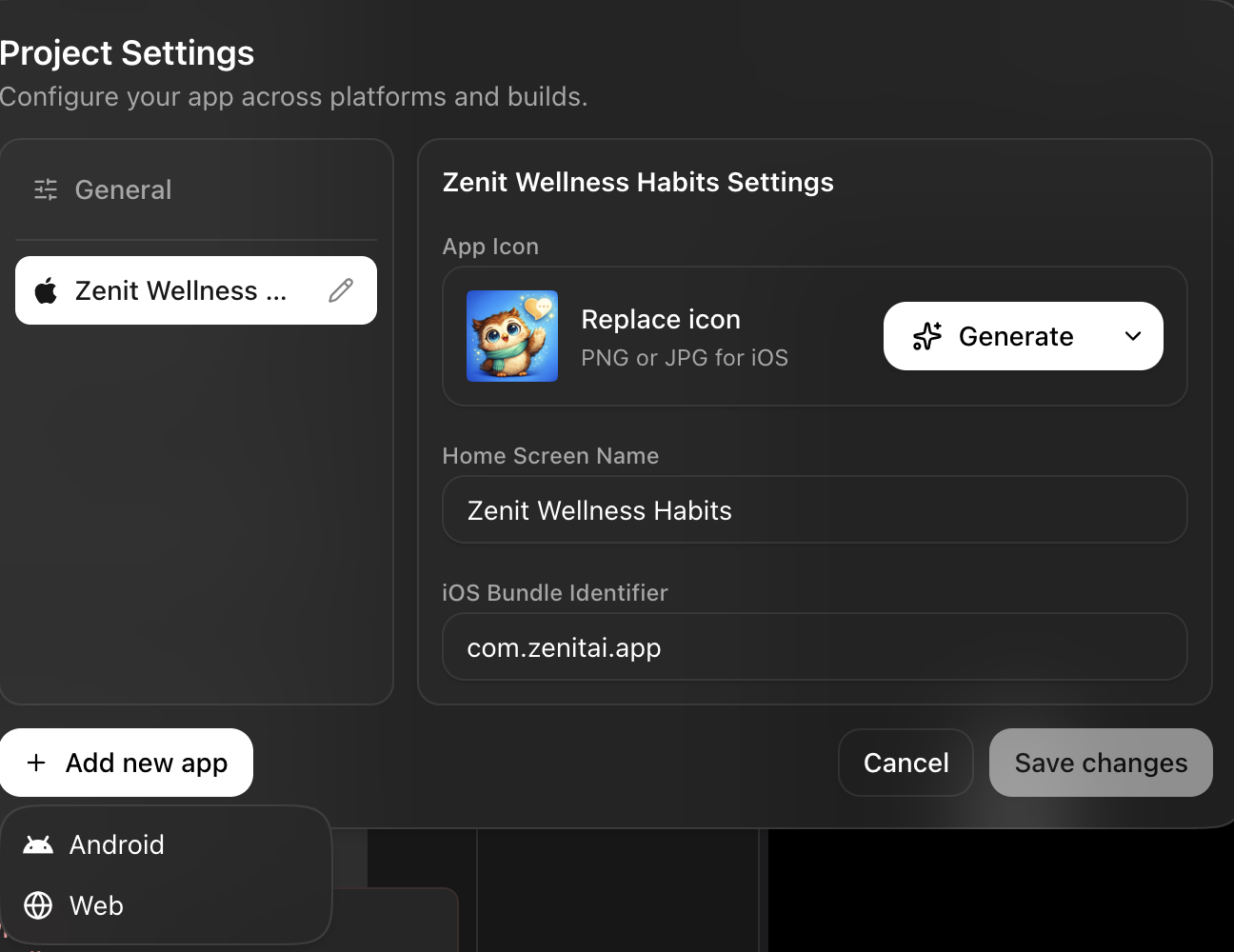
Task: Click the Android robot icon
Action: (38, 844)
